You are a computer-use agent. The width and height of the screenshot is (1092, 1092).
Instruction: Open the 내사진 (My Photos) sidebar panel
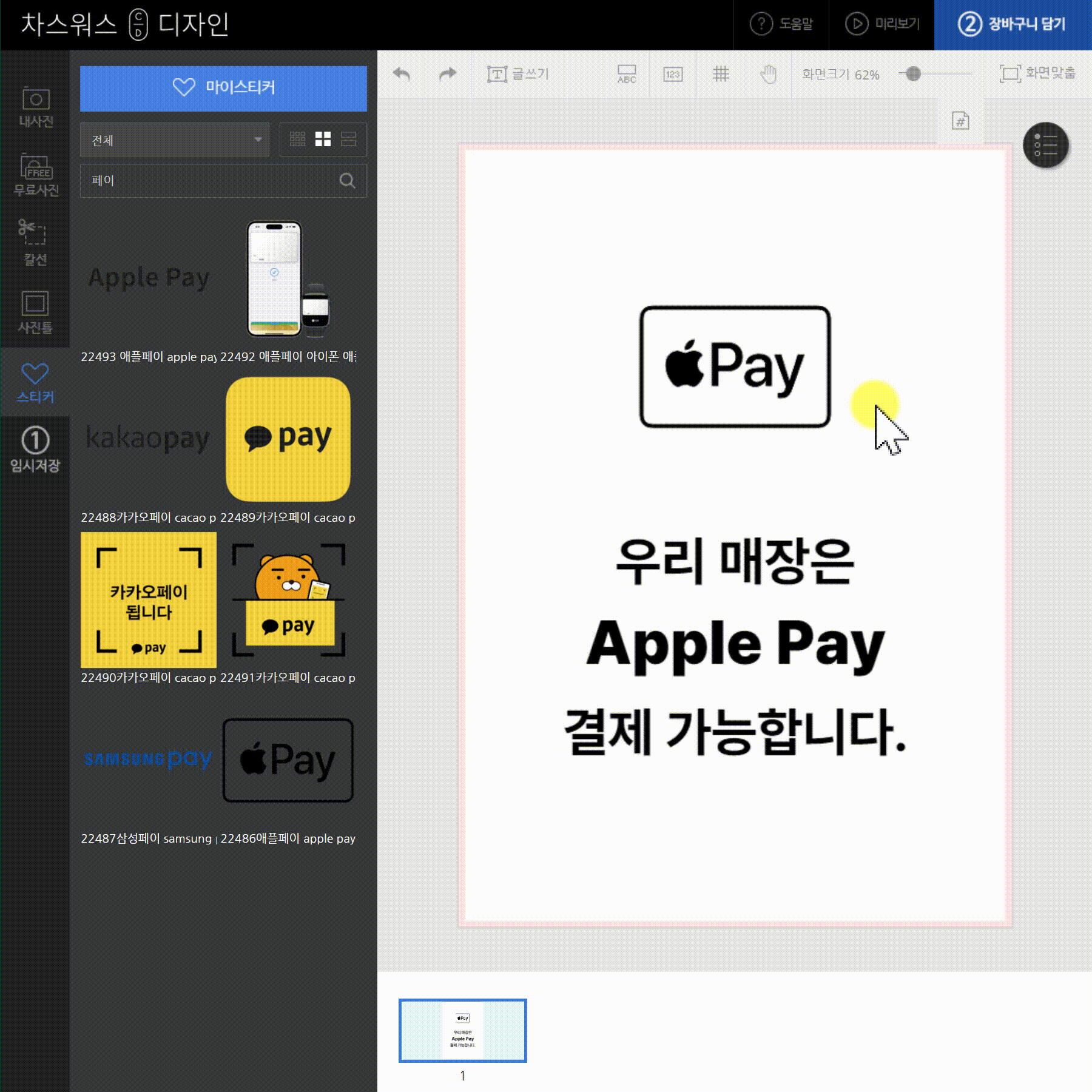pyautogui.click(x=35, y=107)
